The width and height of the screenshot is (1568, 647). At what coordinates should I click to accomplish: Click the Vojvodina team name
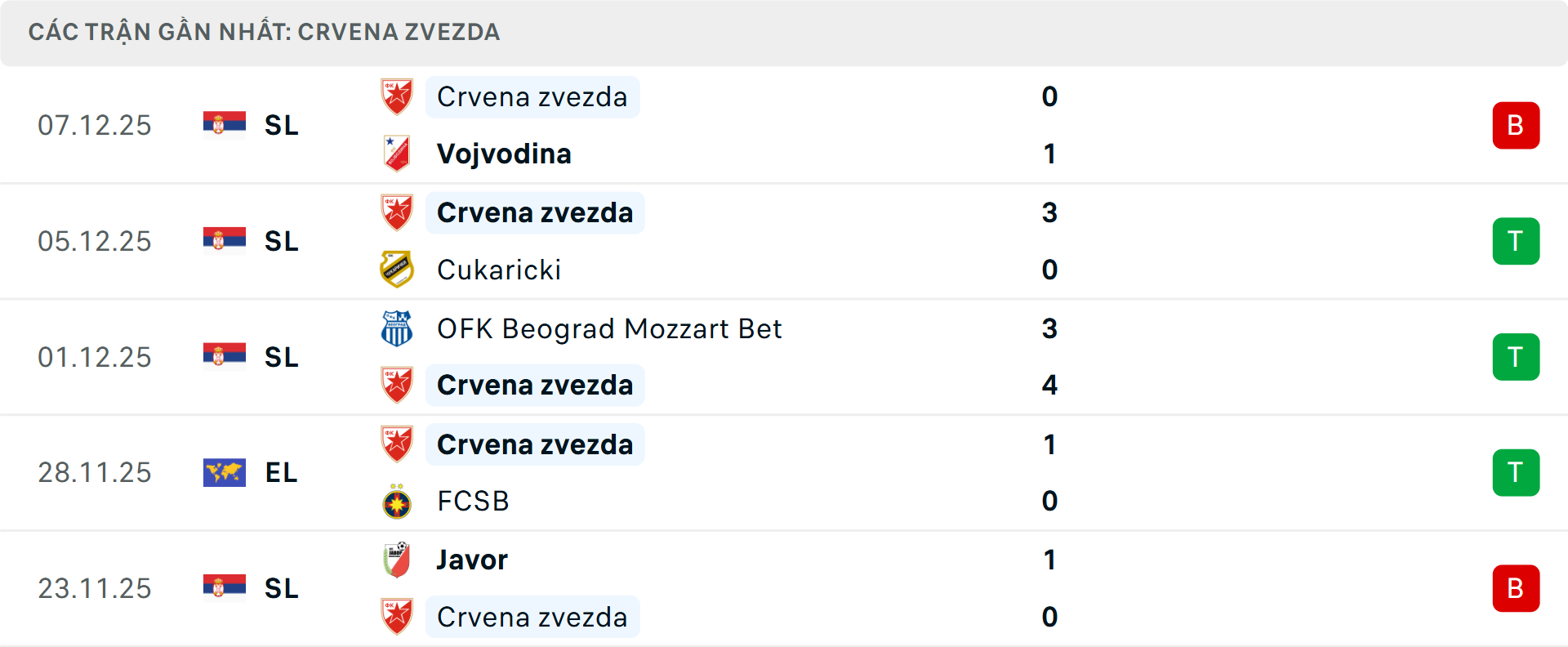pos(504,154)
